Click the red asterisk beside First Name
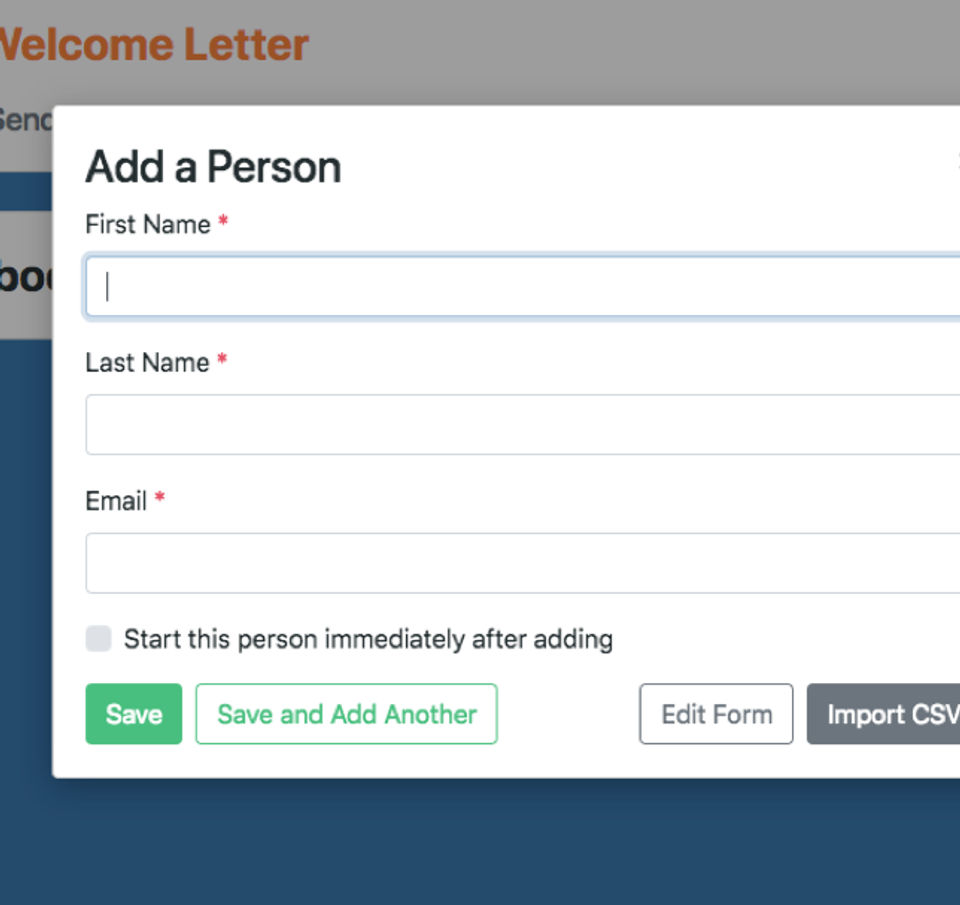Viewport: 960px width, 905px height. [223, 222]
